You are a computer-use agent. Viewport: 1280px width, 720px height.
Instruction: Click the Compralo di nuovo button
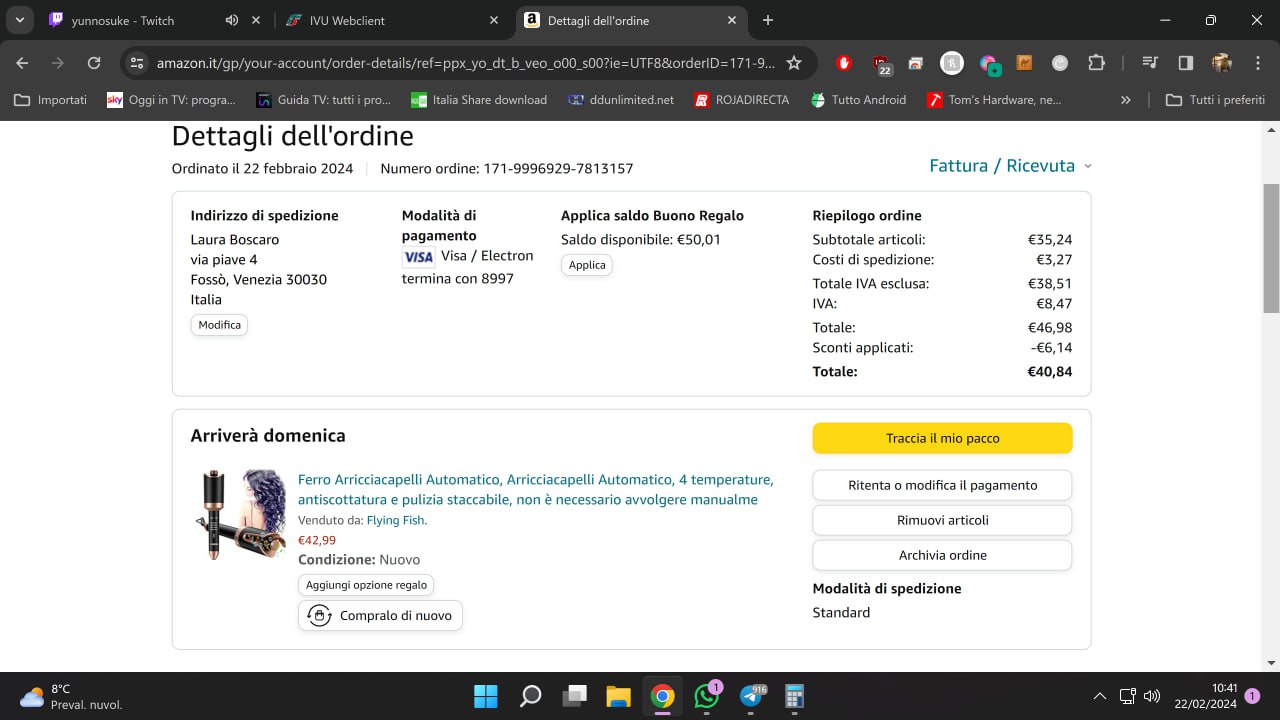pyautogui.click(x=380, y=615)
